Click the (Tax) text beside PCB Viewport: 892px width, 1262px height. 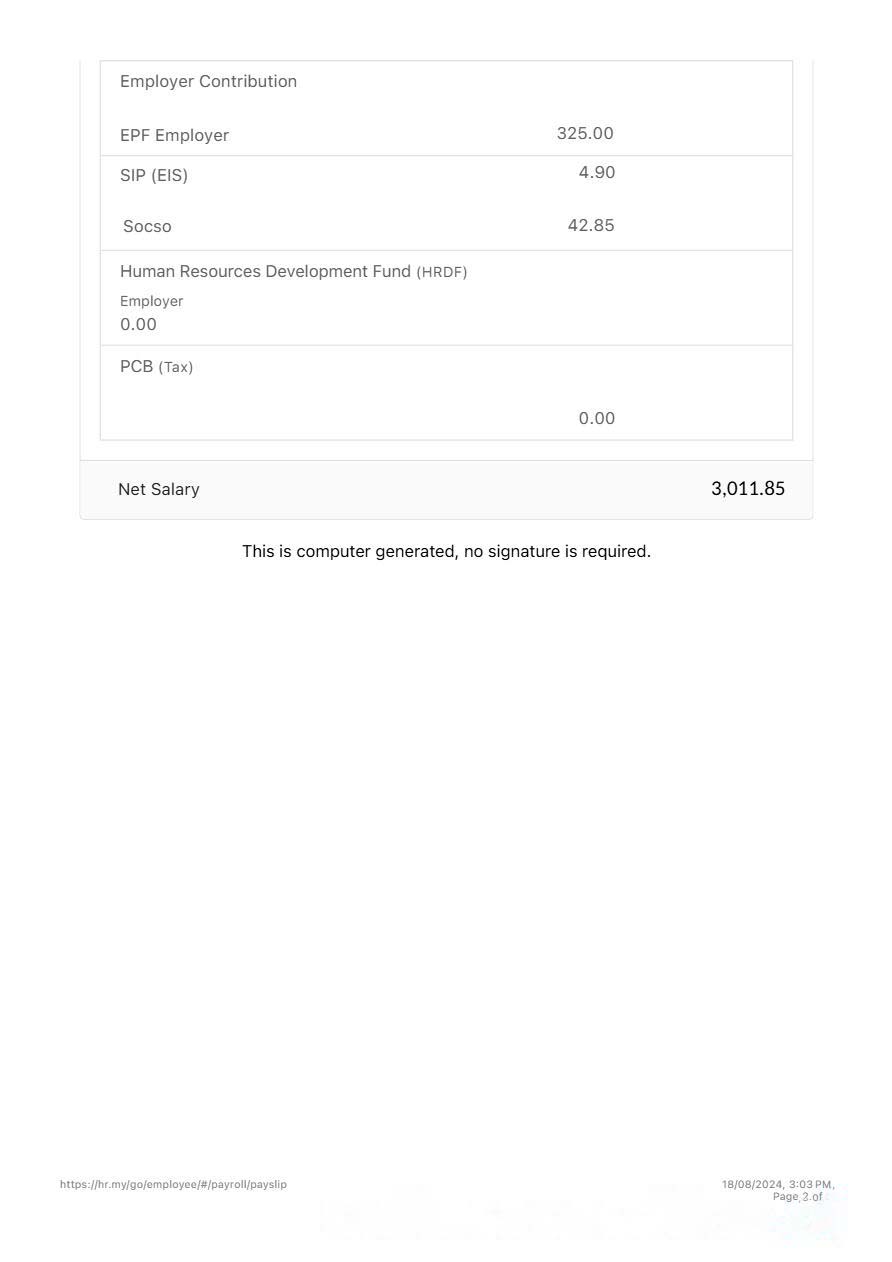tap(176, 368)
